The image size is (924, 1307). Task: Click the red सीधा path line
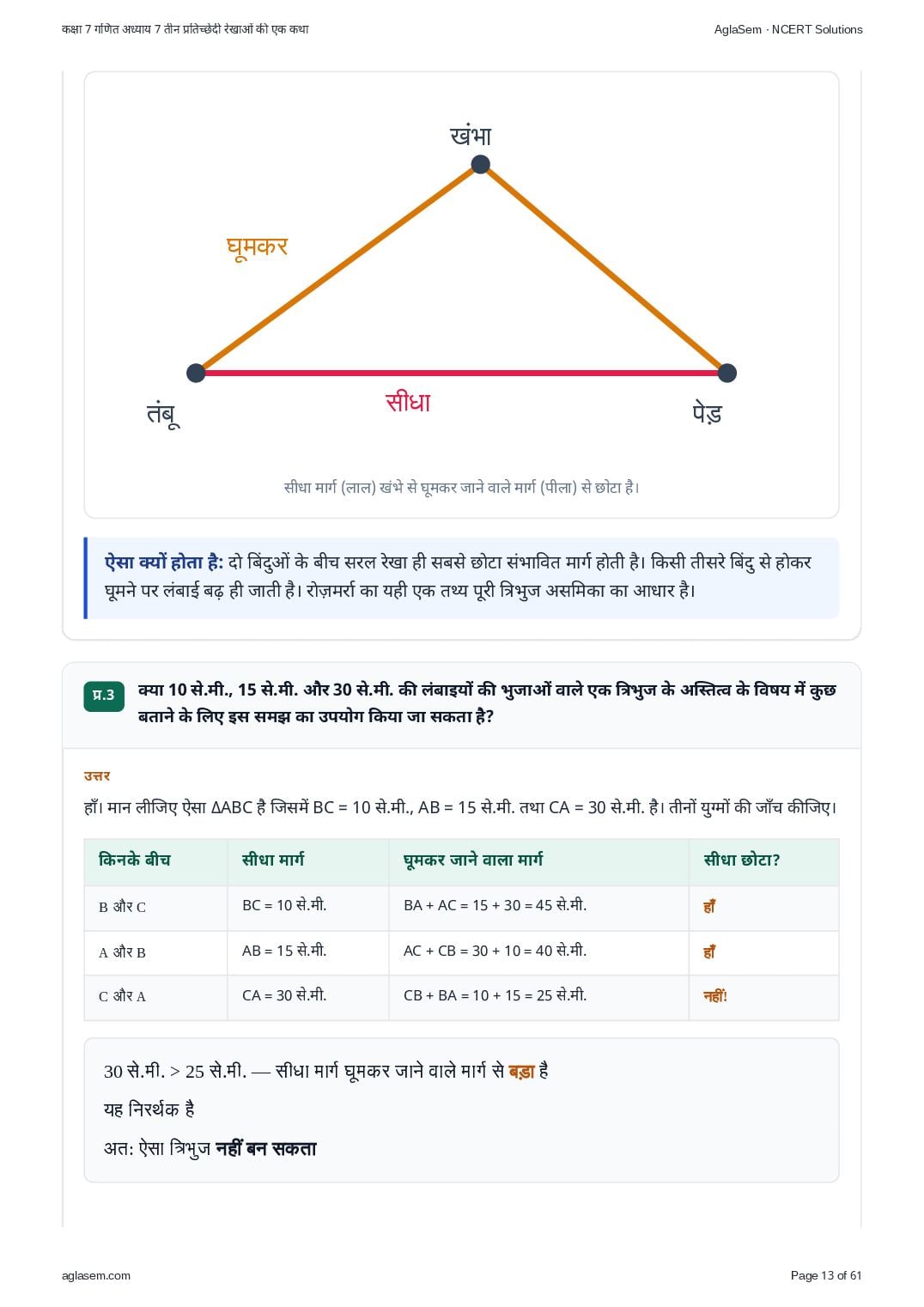[x=461, y=373]
